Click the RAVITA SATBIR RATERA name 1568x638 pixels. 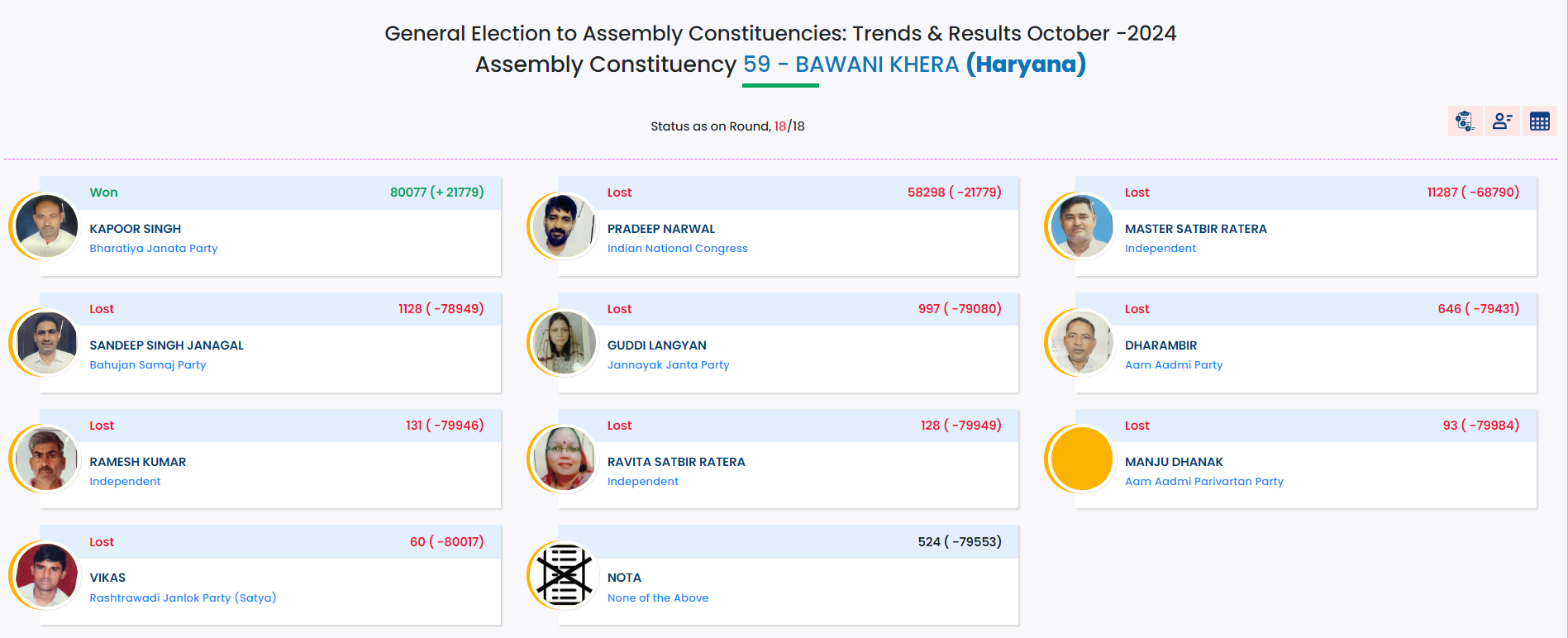pyautogui.click(x=676, y=462)
